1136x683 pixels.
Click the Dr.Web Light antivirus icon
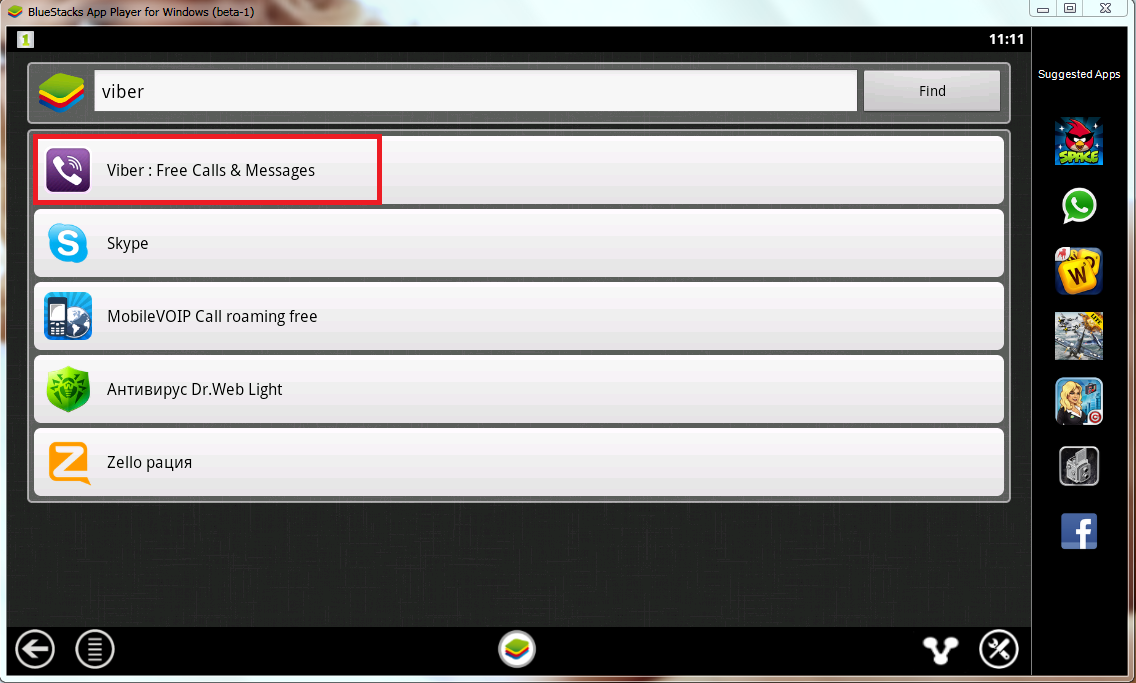(x=68, y=390)
